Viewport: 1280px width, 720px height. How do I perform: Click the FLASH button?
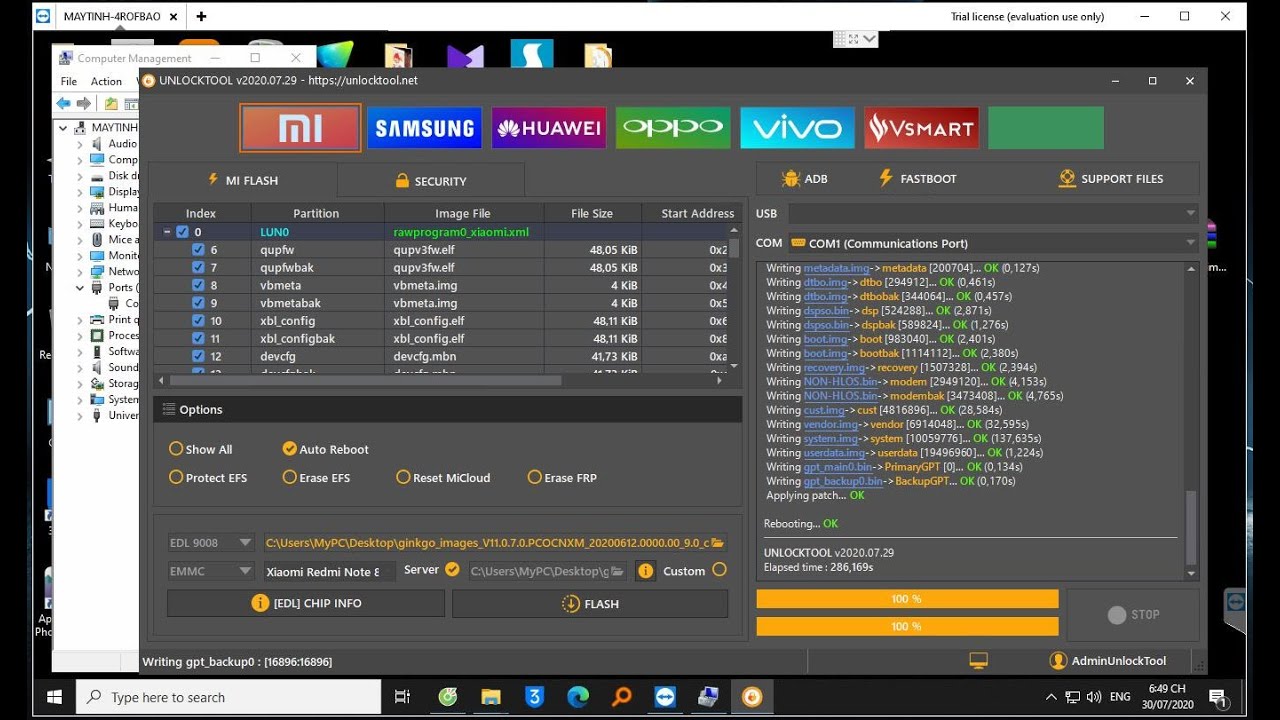(x=590, y=603)
